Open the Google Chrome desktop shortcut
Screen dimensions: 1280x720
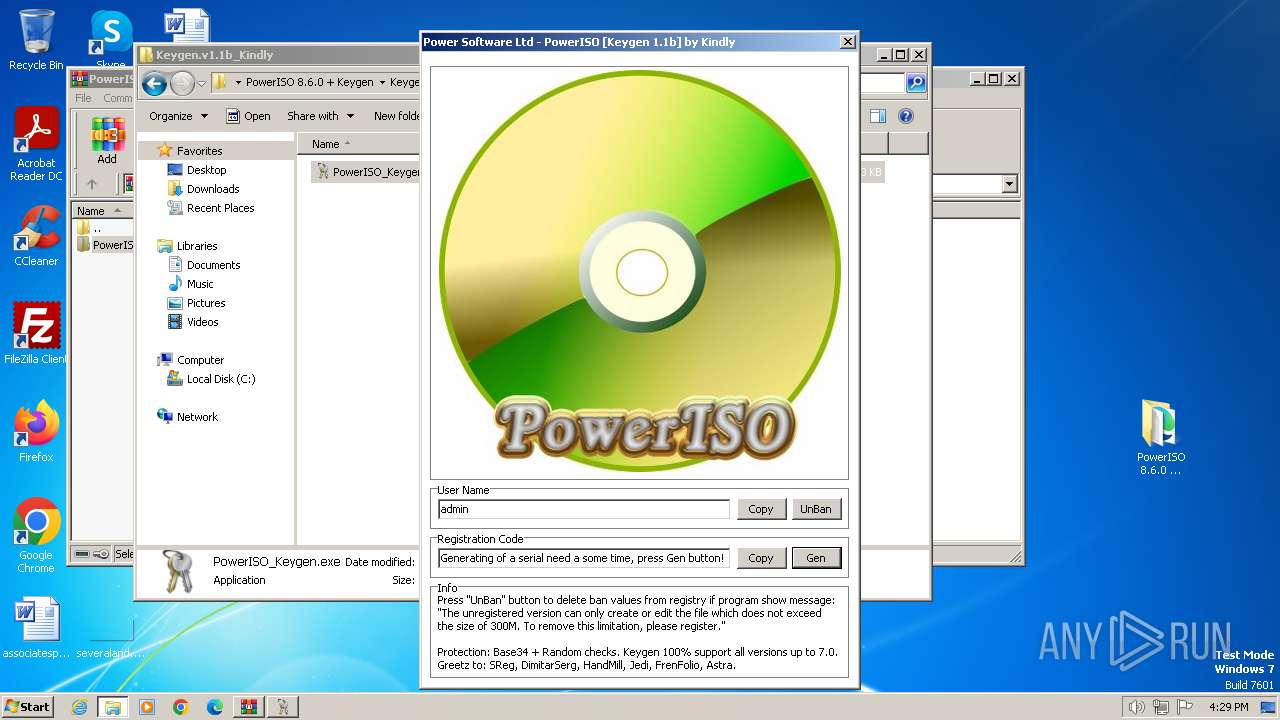(x=36, y=536)
